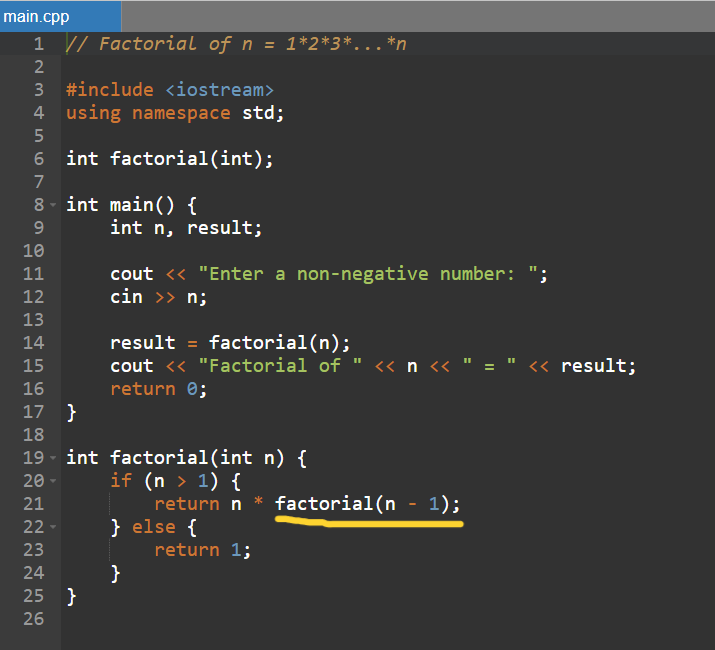Click 'if' keyword on line 20

[121, 480]
